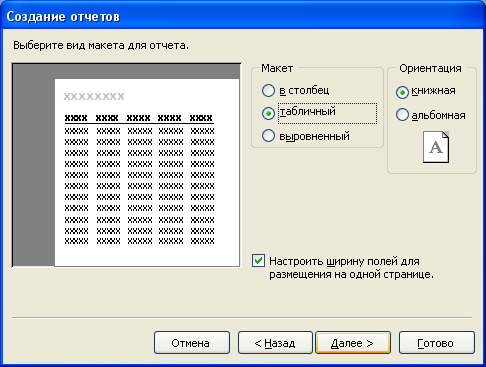This screenshot has height=367, width=486.
Task: Click the 'Макет' group label
Action: pyautogui.click(x=277, y=68)
